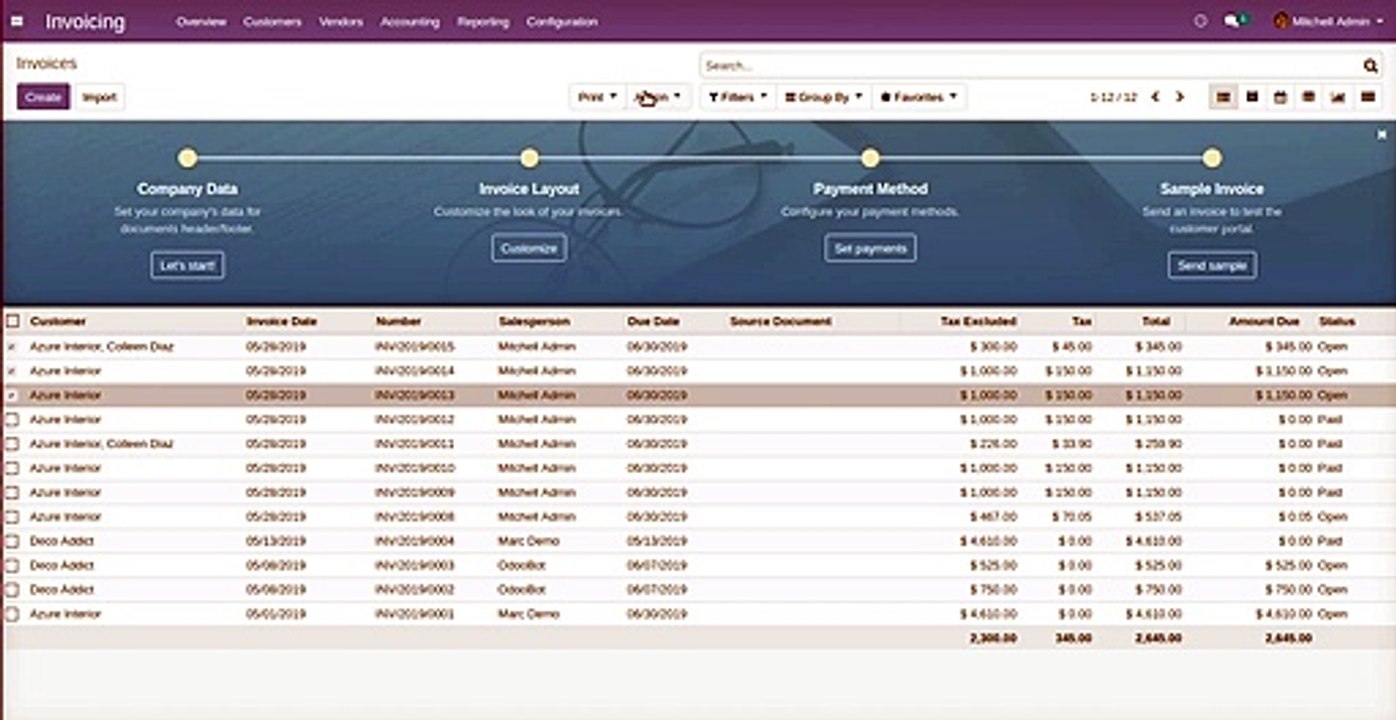Uncheck invoice INV/2019/0015 checkbox
Screen dimensions: 1396x720
[12, 347]
